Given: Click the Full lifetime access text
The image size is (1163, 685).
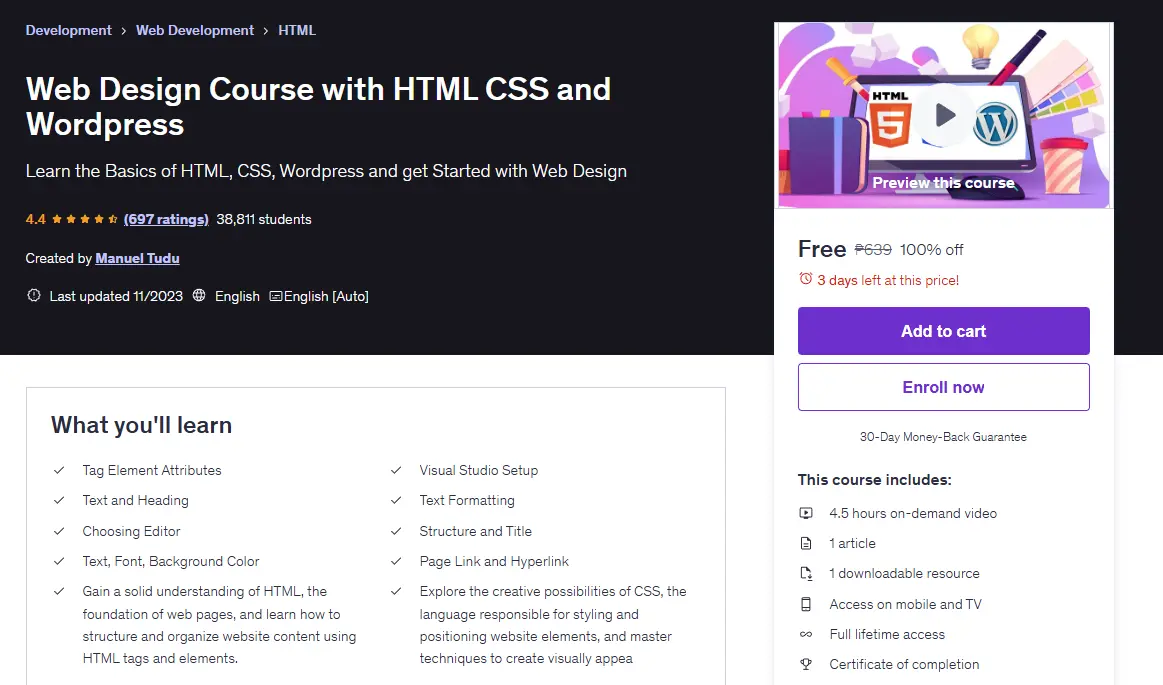Looking at the screenshot, I should tap(887, 635).
